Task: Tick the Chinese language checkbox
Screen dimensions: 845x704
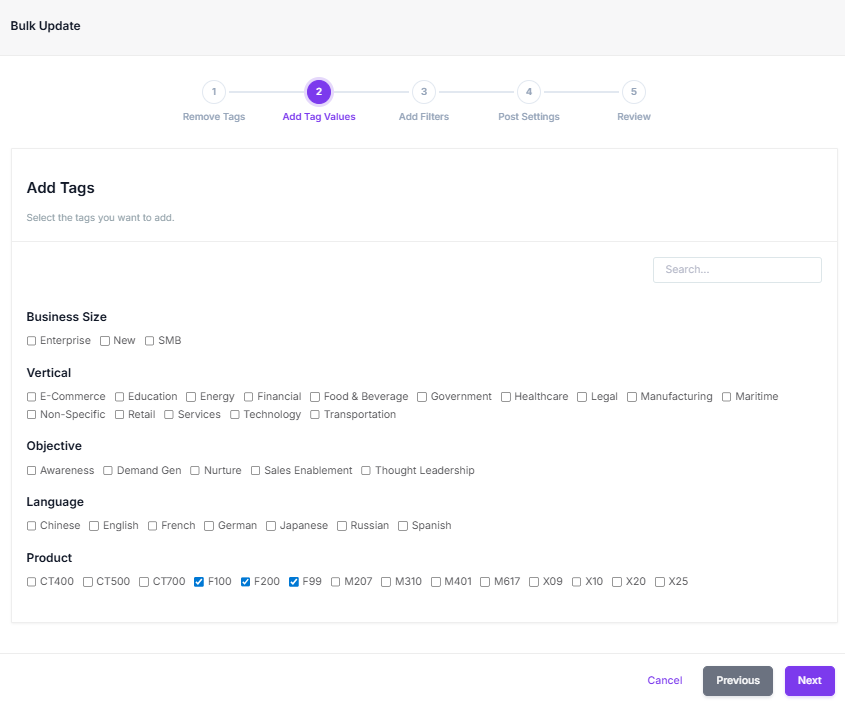Action: point(31,526)
